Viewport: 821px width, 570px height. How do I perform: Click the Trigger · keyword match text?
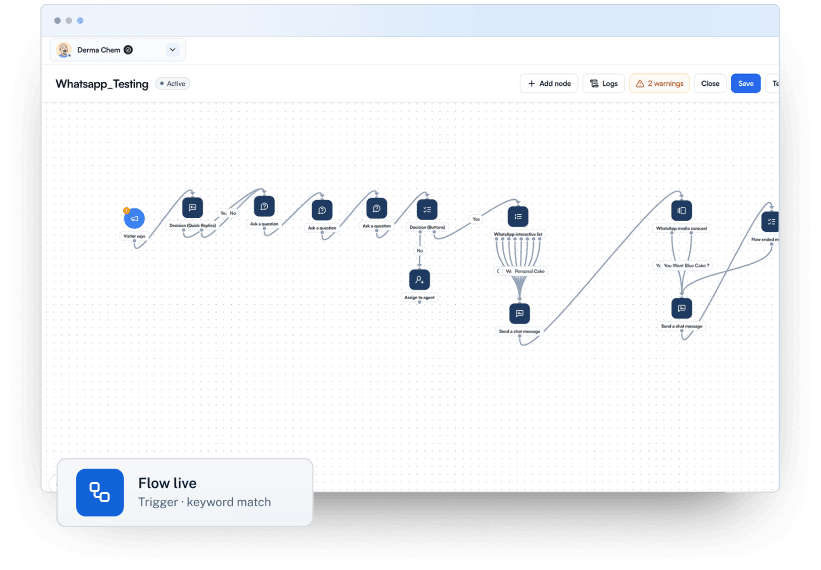click(x=205, y=502)
